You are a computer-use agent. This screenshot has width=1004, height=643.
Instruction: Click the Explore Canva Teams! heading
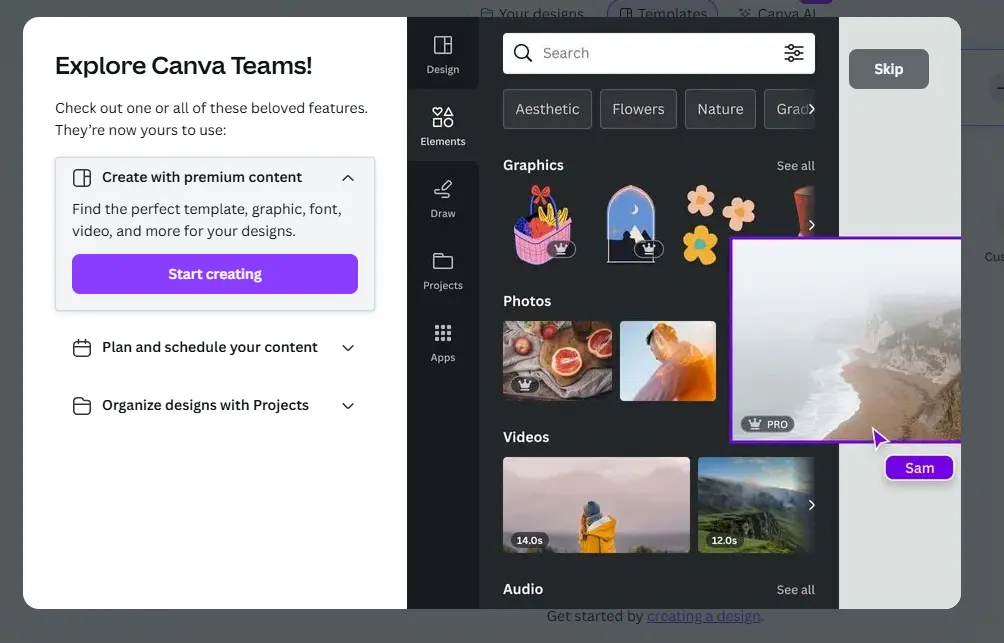coord(184,65)
